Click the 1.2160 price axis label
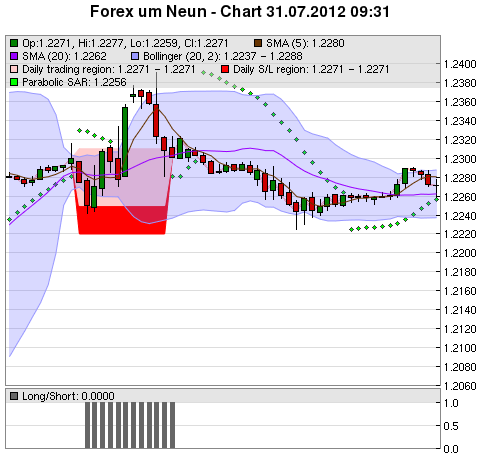Viewport: 480px width, 457px height. pyautogui.click(x=460, y=291)
